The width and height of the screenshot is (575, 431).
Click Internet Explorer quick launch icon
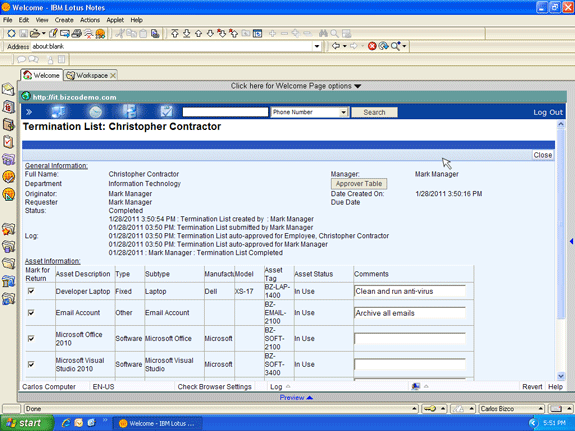pyautogui.click(x=66, y=423)
